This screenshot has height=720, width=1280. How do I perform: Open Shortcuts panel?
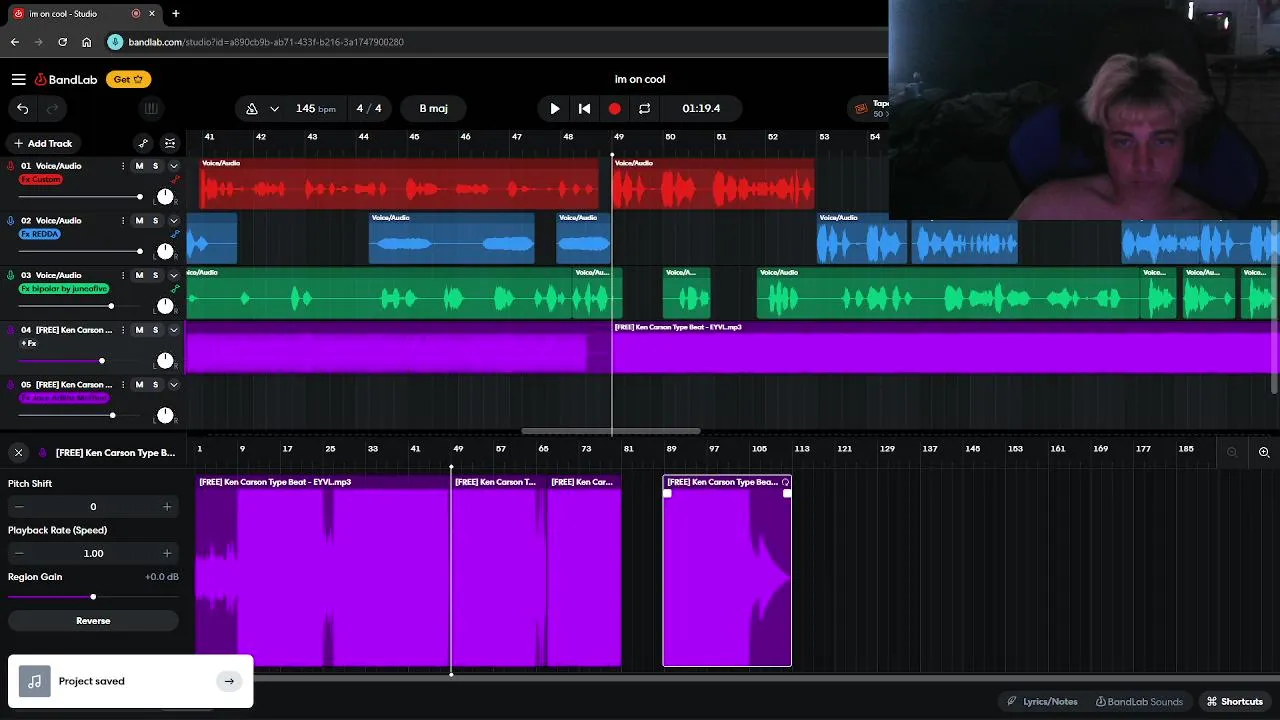click(x=1234, y=701)
